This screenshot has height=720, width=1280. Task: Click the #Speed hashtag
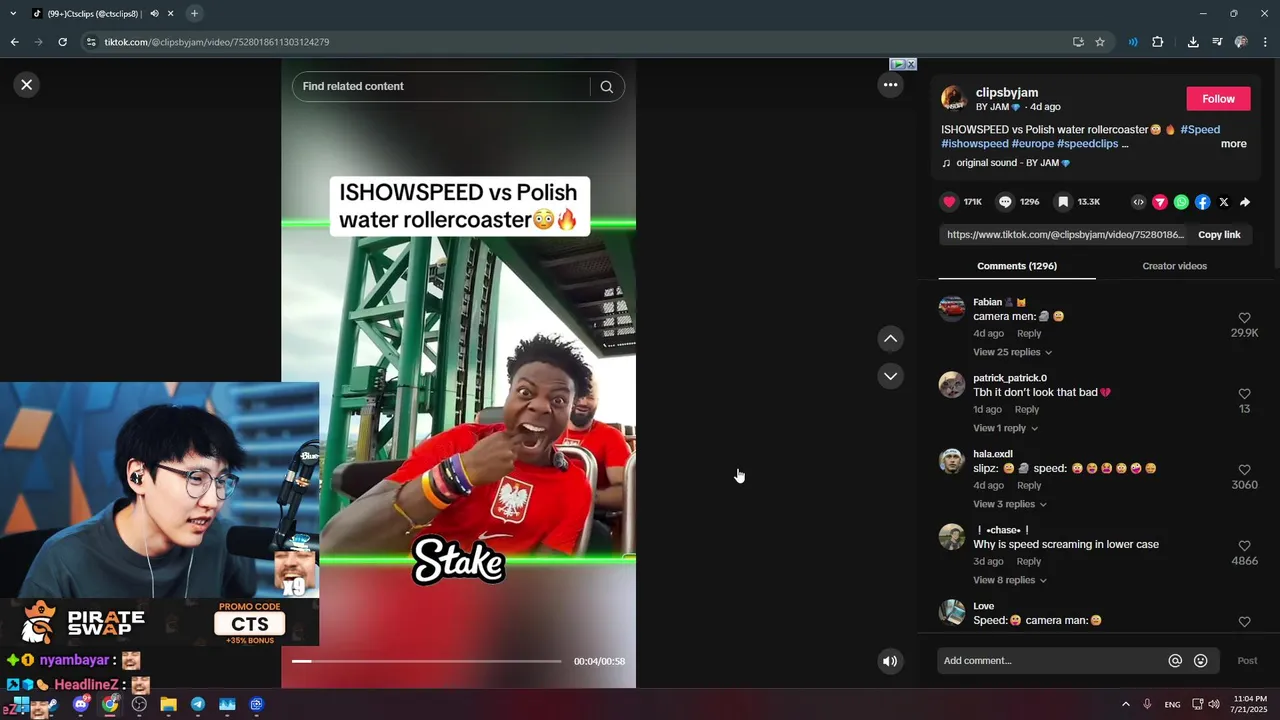pyautogui.click(x=1200, y=130)
